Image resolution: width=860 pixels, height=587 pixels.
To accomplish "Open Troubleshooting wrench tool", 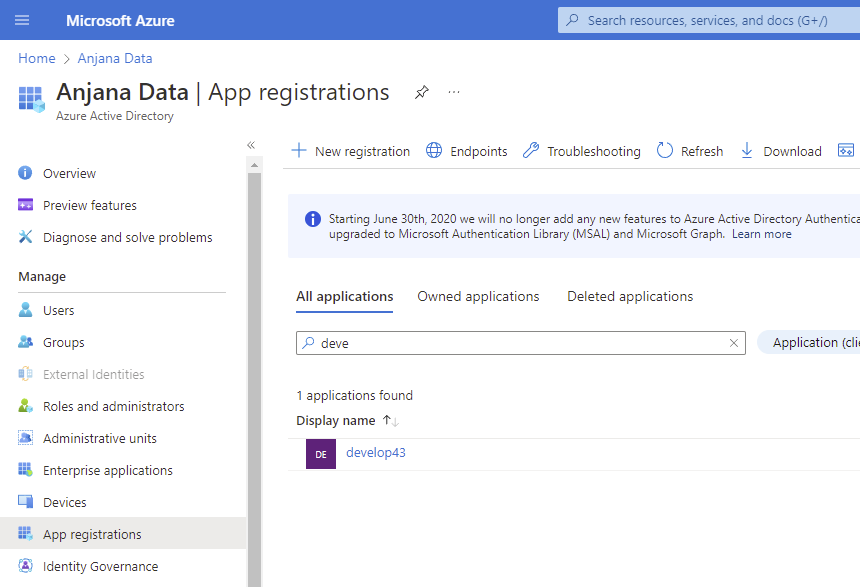I will click(x=581, y=151).
